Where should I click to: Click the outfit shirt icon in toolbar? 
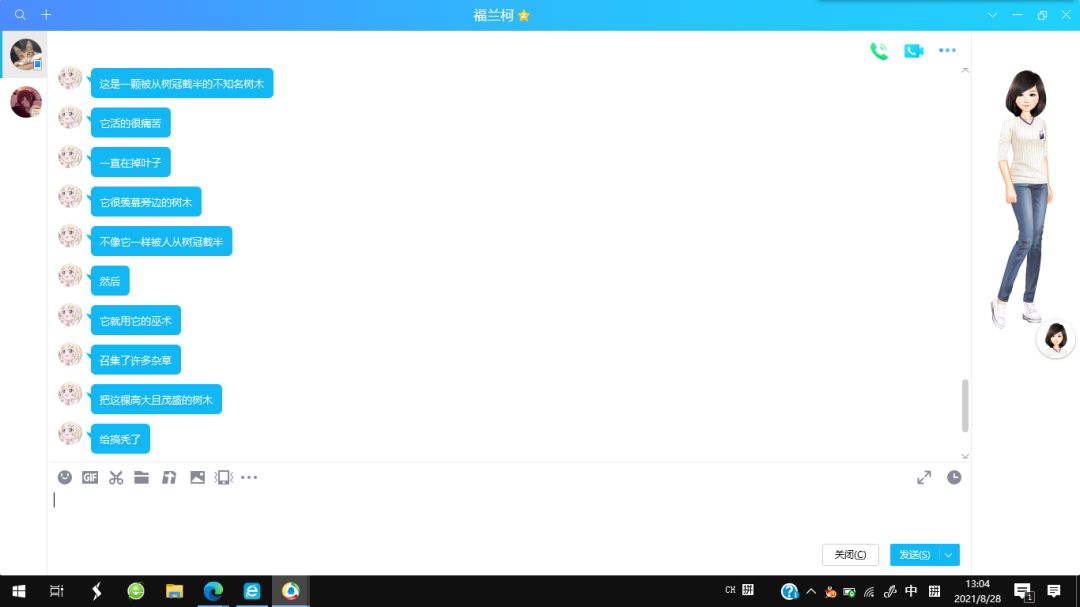(x=169, y=477)
